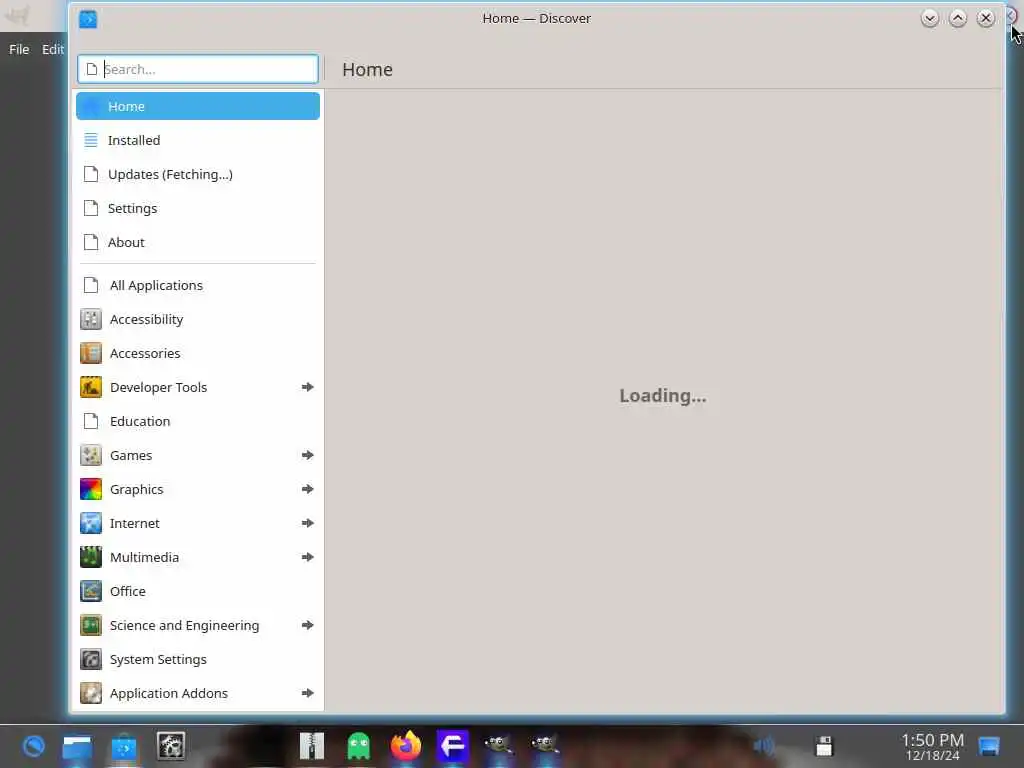Click the System Settings category icon
Image resolution: width=1024 pixels, height=768 pixels.
[x=91, y=659]
